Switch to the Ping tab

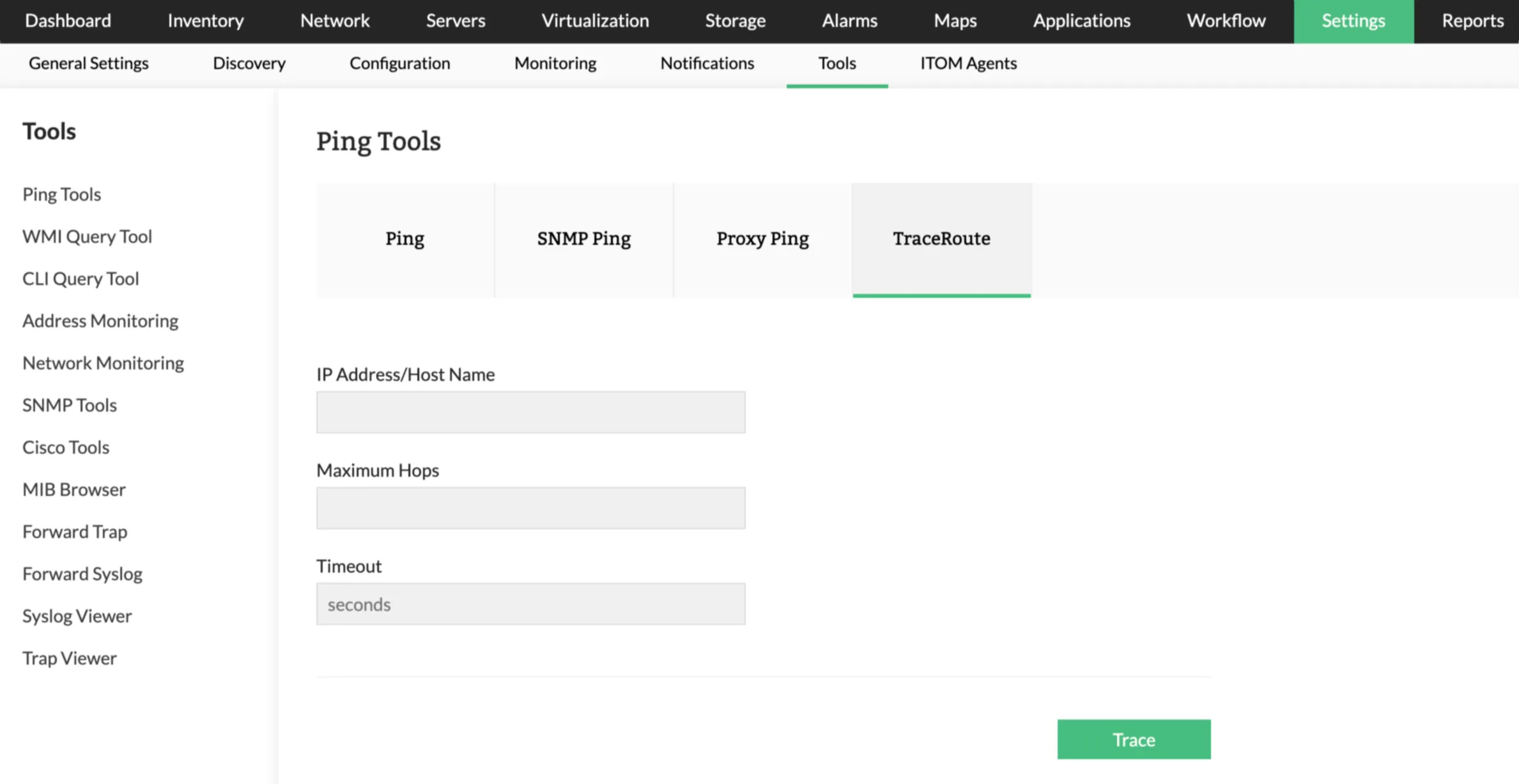tap(405, 239)
